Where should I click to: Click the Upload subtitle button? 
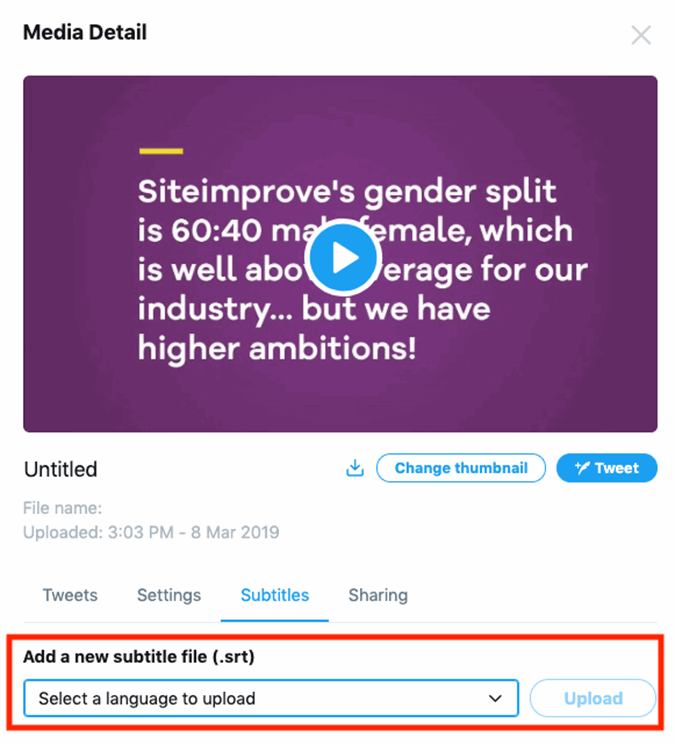pos(593,699)
